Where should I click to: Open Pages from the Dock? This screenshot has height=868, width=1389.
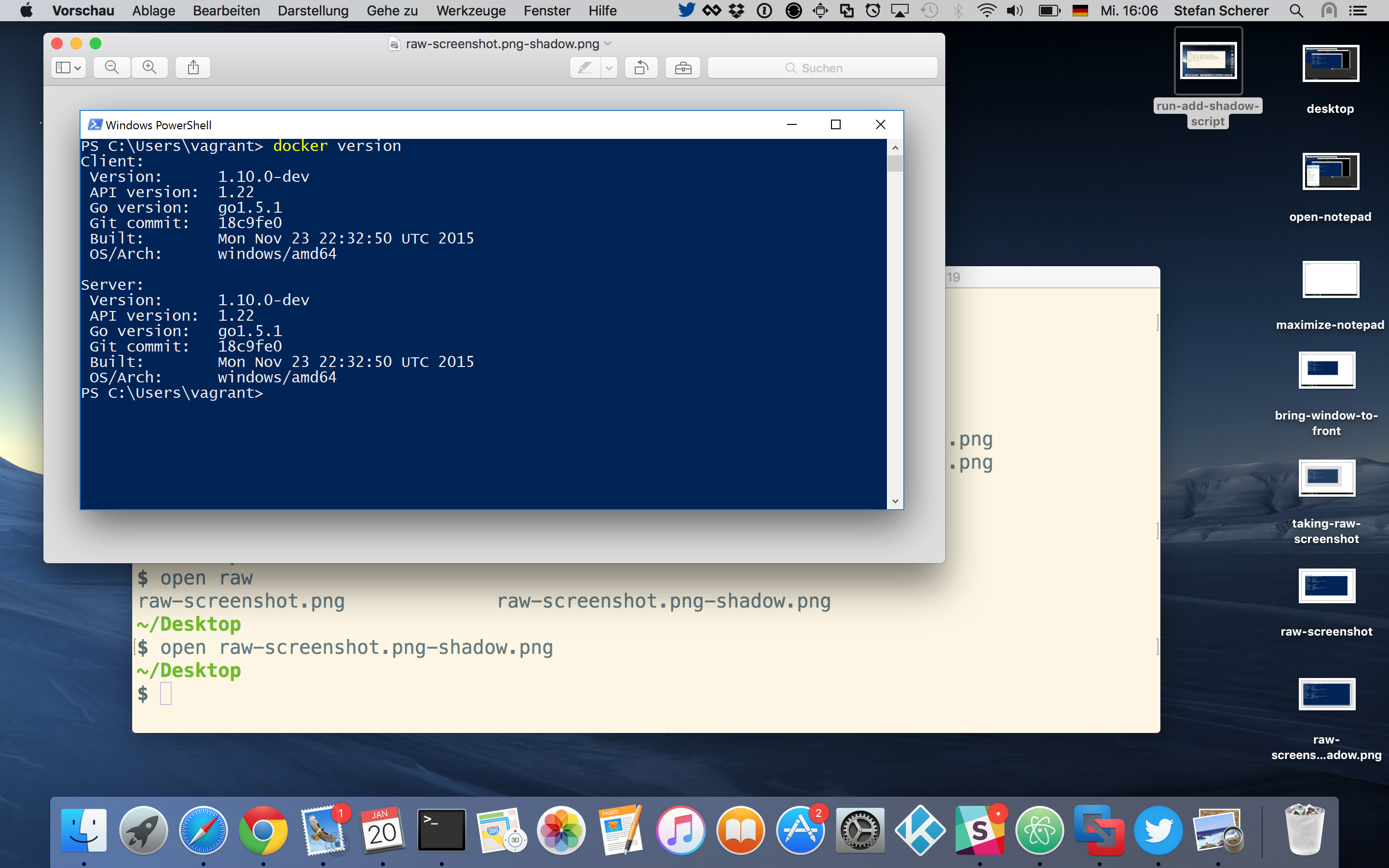tap(620, 830)
